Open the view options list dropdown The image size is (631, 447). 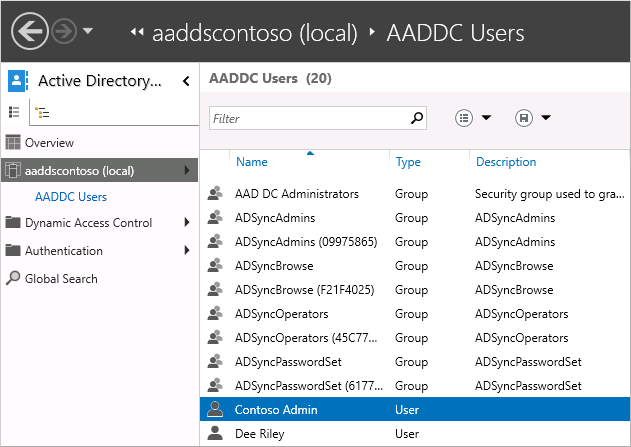pos(473,118)
